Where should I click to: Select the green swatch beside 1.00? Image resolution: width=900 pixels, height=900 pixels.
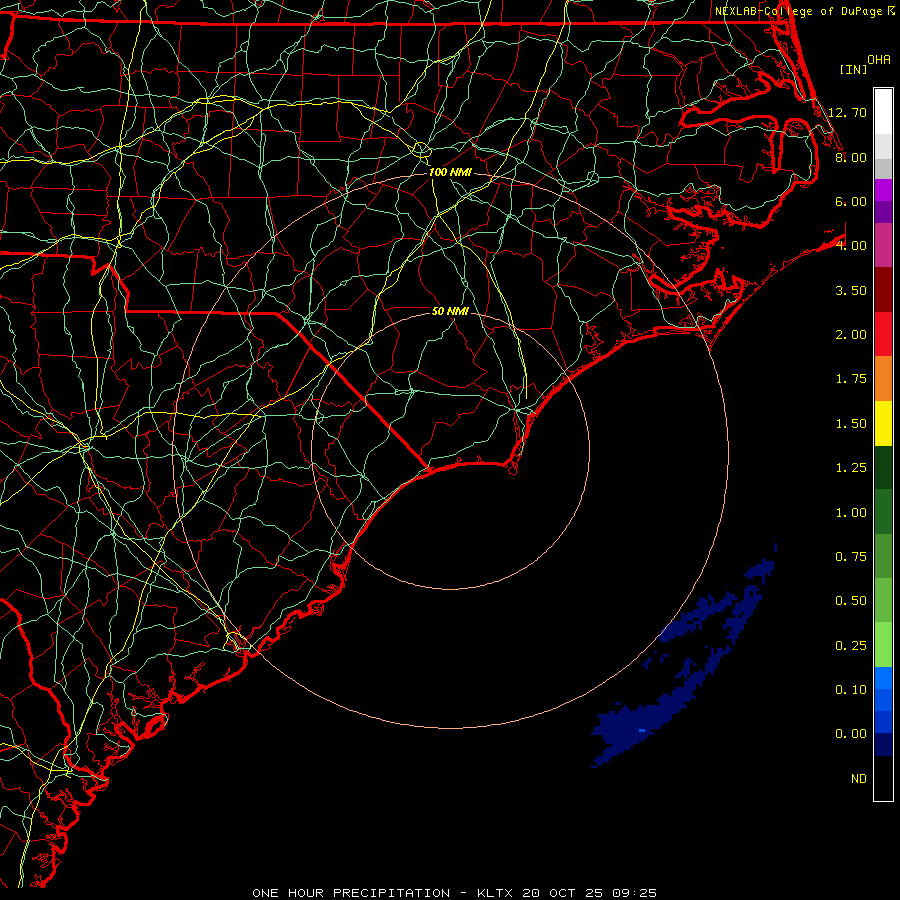[883, 512]
